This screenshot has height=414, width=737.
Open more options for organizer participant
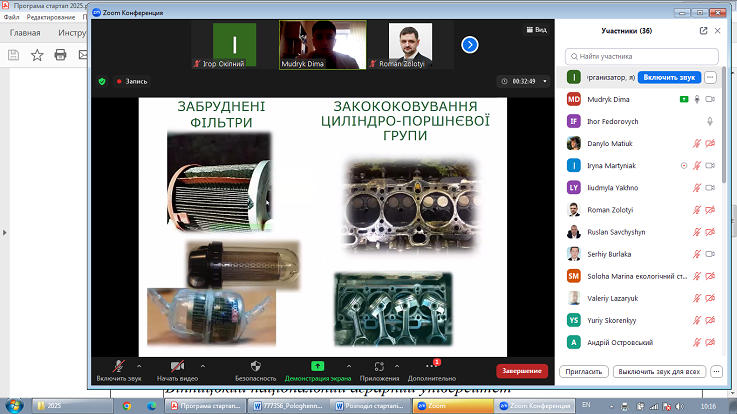711,77
